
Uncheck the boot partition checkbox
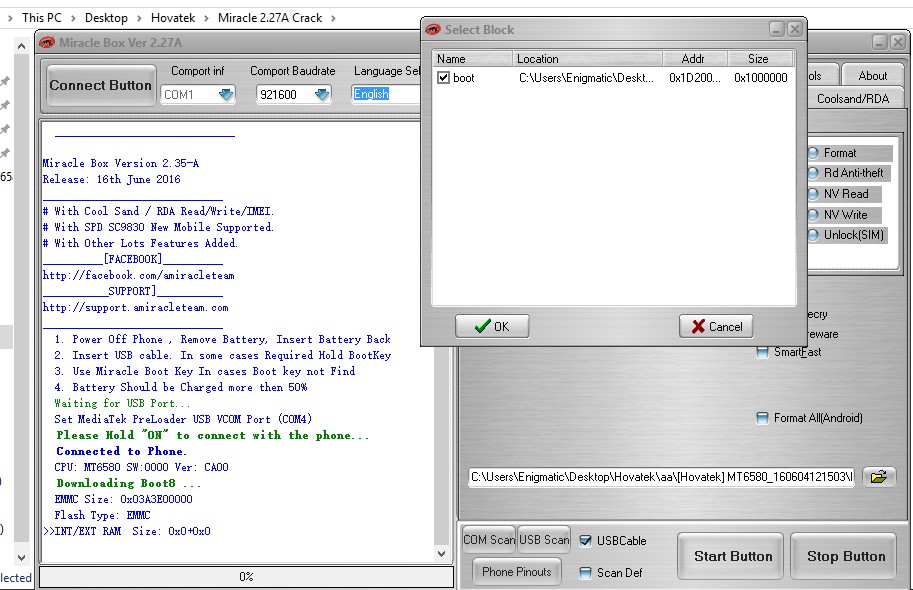(444, 78)
